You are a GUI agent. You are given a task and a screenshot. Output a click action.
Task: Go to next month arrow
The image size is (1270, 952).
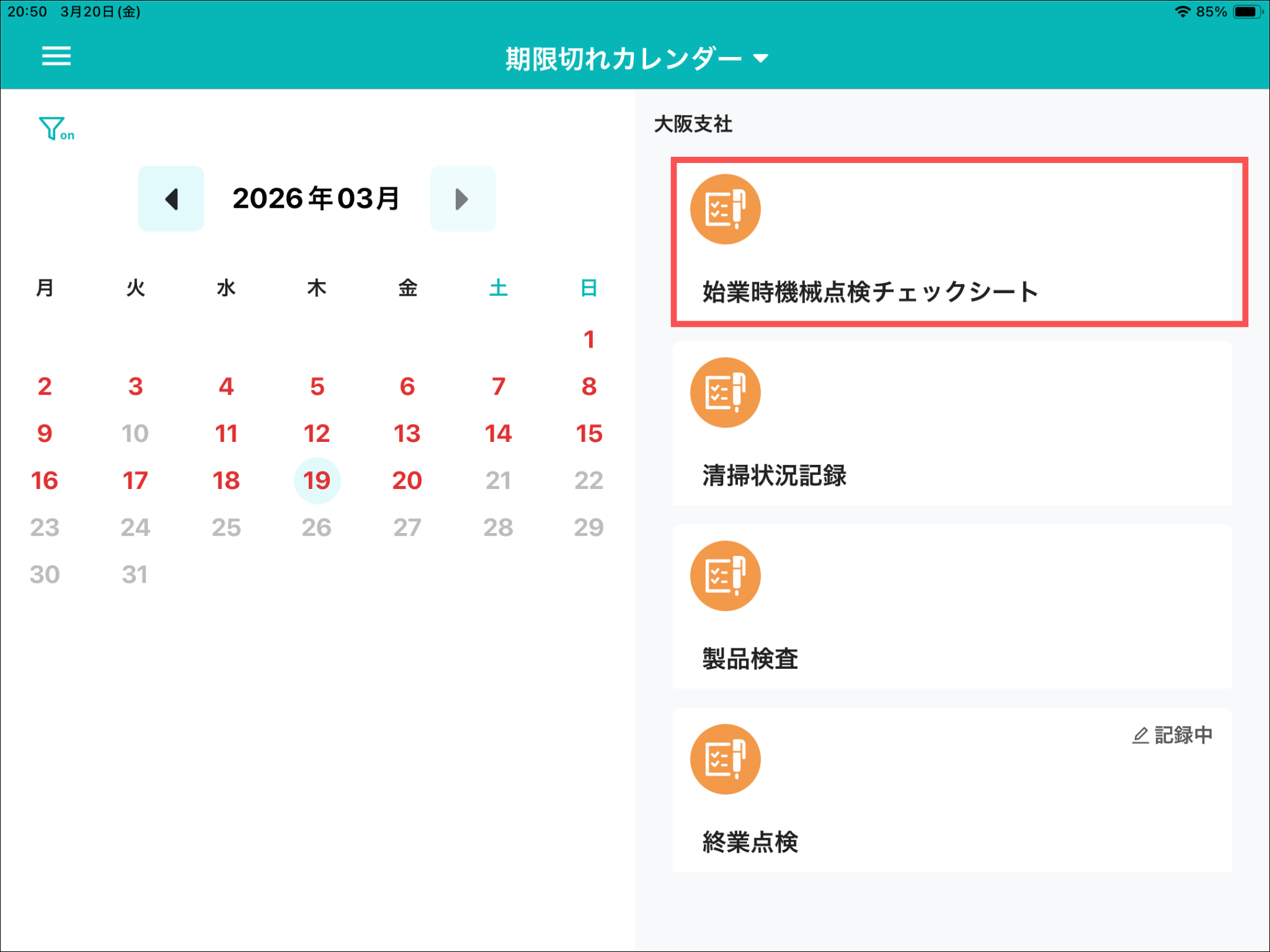tap(463, 199)
